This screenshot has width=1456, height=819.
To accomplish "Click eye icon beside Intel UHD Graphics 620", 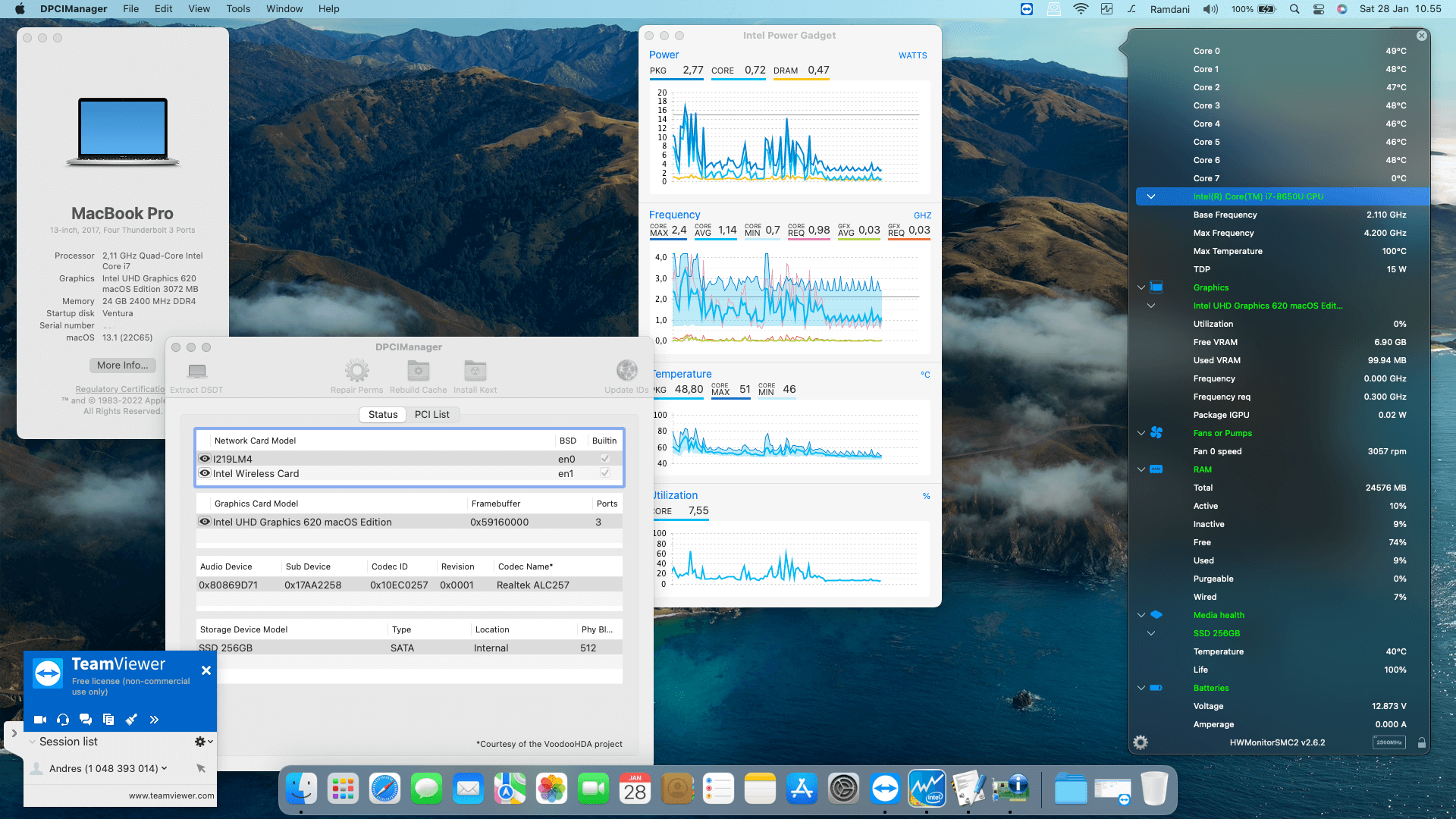I will click(205, 522).
